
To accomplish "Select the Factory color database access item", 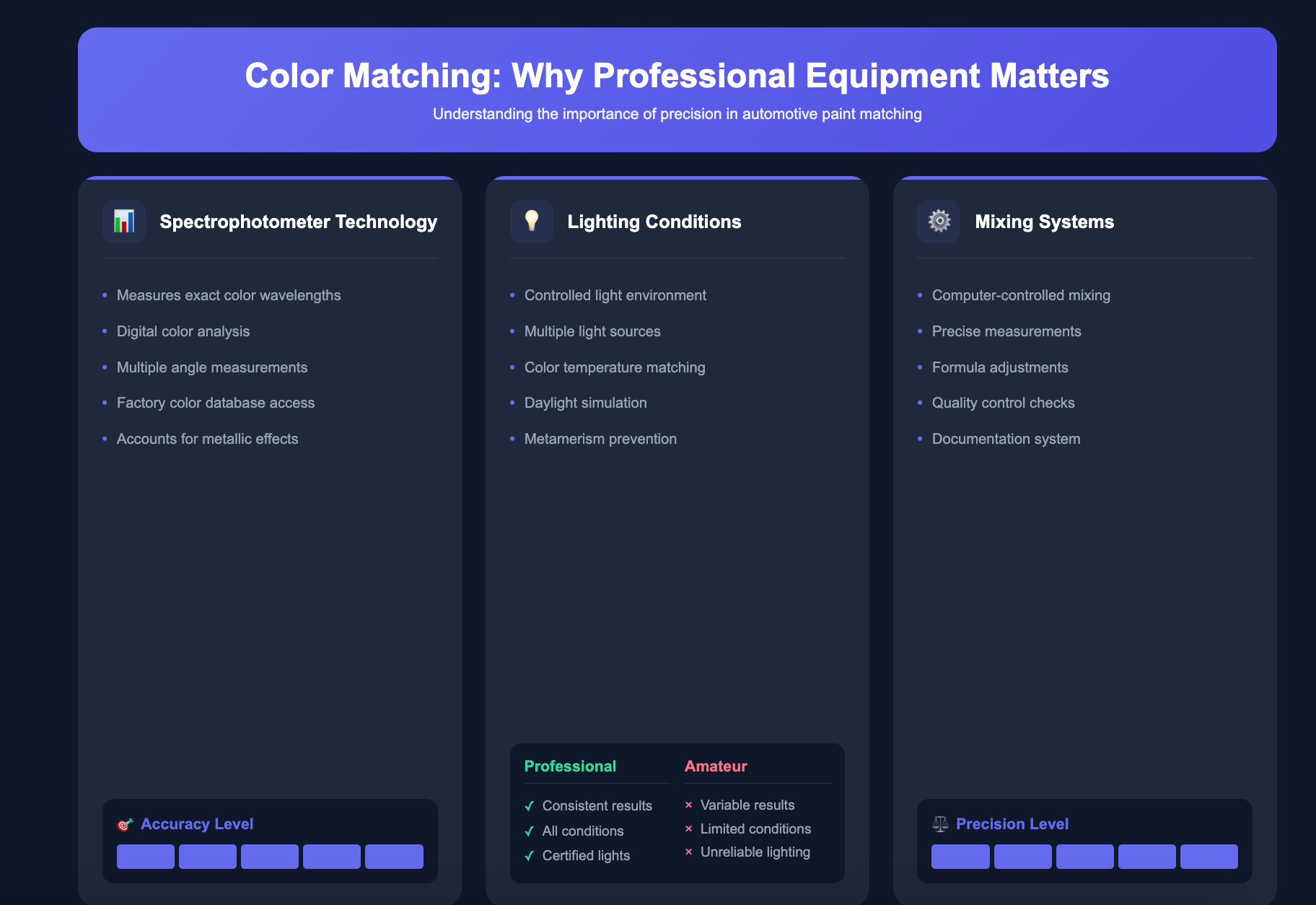I will tap(216, 403).
